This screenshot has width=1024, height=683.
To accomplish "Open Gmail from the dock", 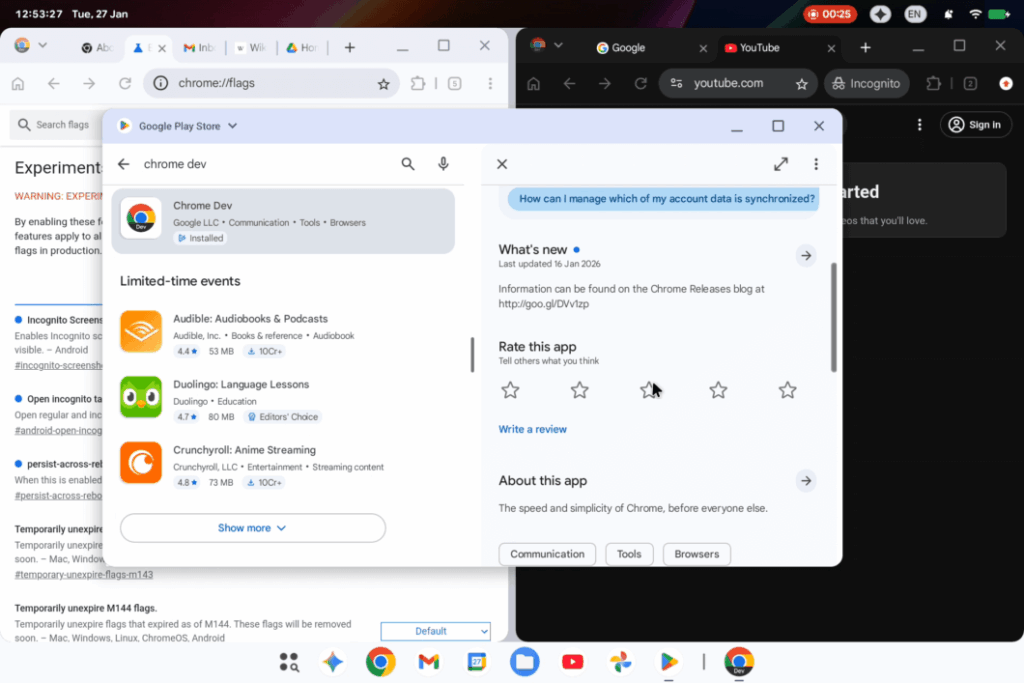I will click(x=428, y=662).
